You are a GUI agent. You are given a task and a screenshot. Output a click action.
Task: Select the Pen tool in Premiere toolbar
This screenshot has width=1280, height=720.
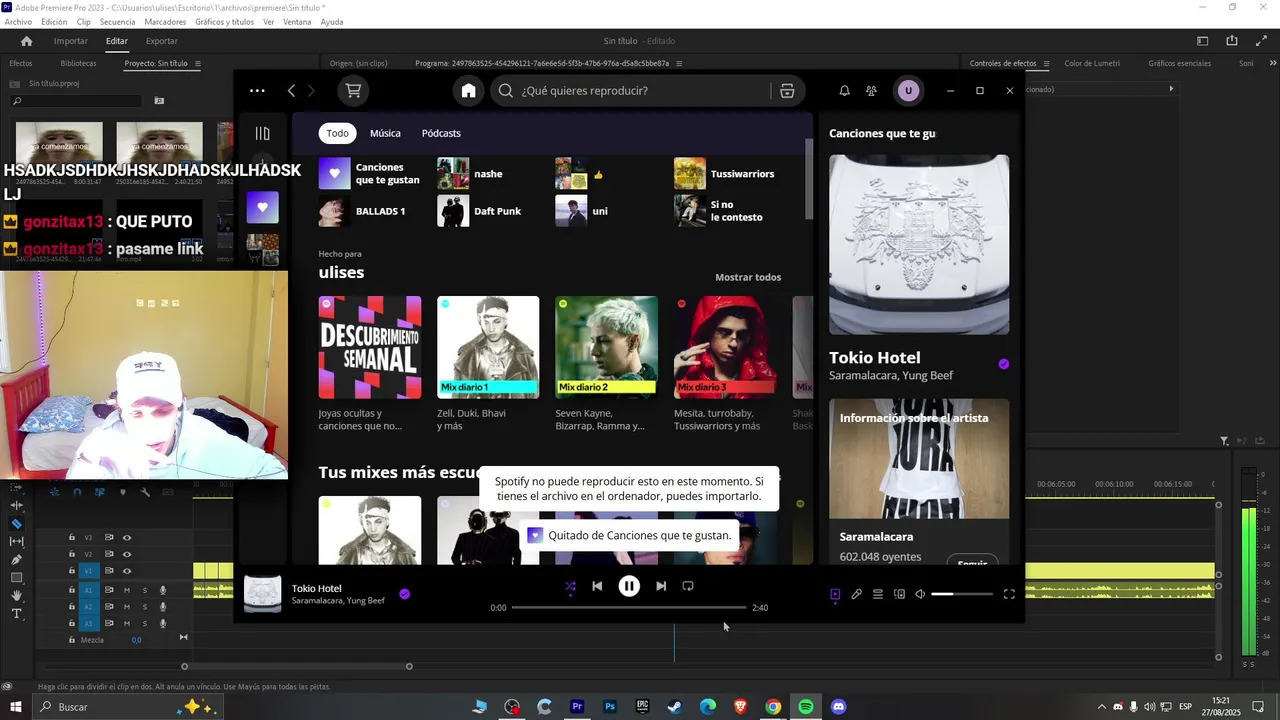tap(16, 559)
